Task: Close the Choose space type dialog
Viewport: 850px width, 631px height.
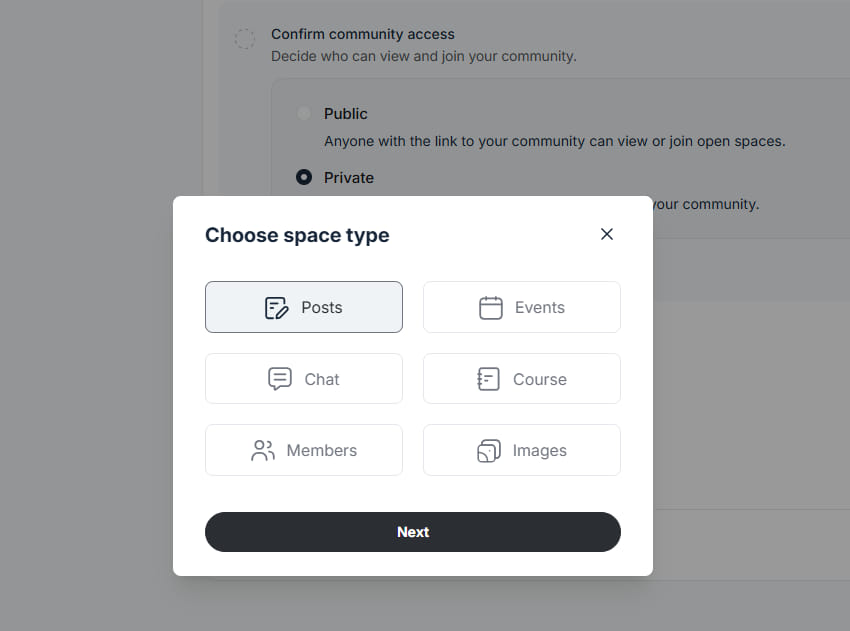Action: [607, 234]
